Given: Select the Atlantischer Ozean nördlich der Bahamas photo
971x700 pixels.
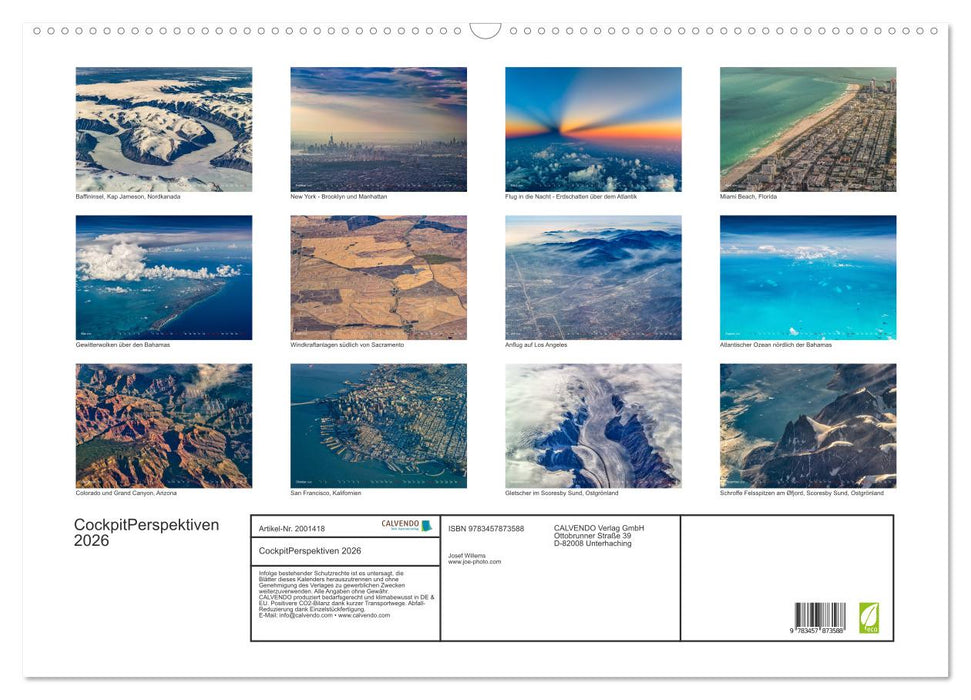Looking at the screenshot, I should click(x=808, y=277).
